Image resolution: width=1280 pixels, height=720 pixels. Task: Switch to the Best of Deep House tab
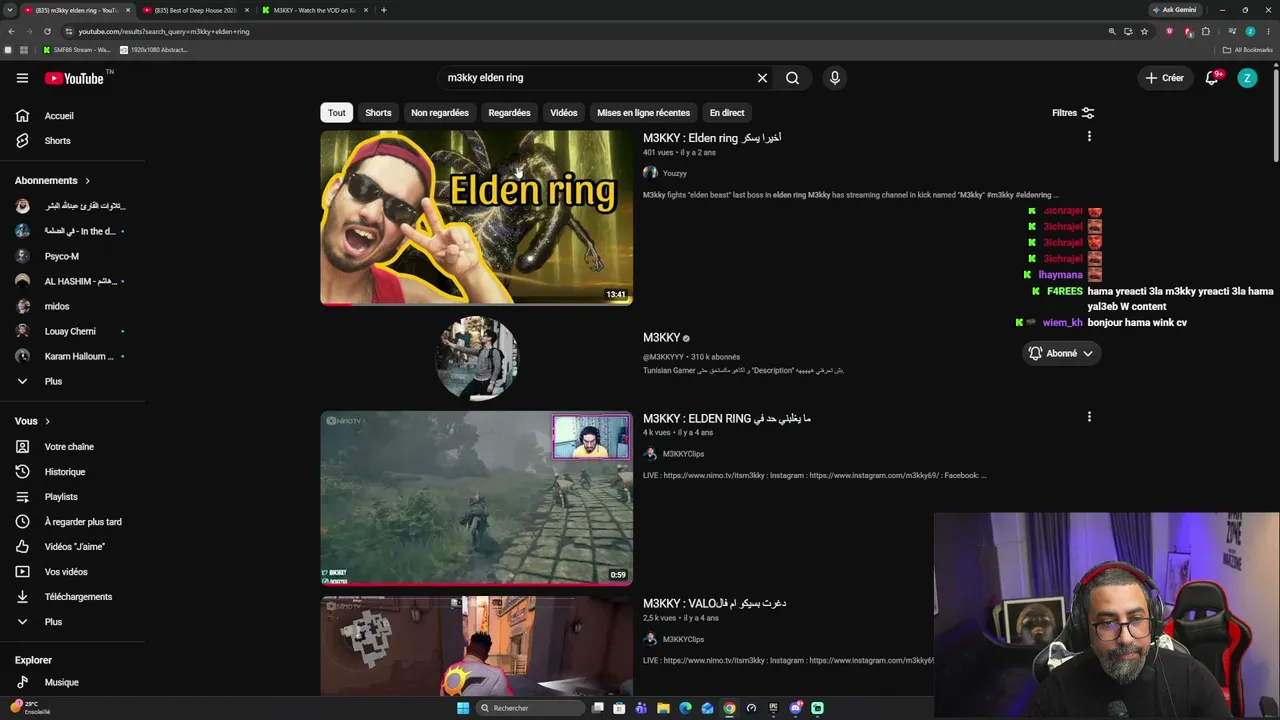click(195, 10)
